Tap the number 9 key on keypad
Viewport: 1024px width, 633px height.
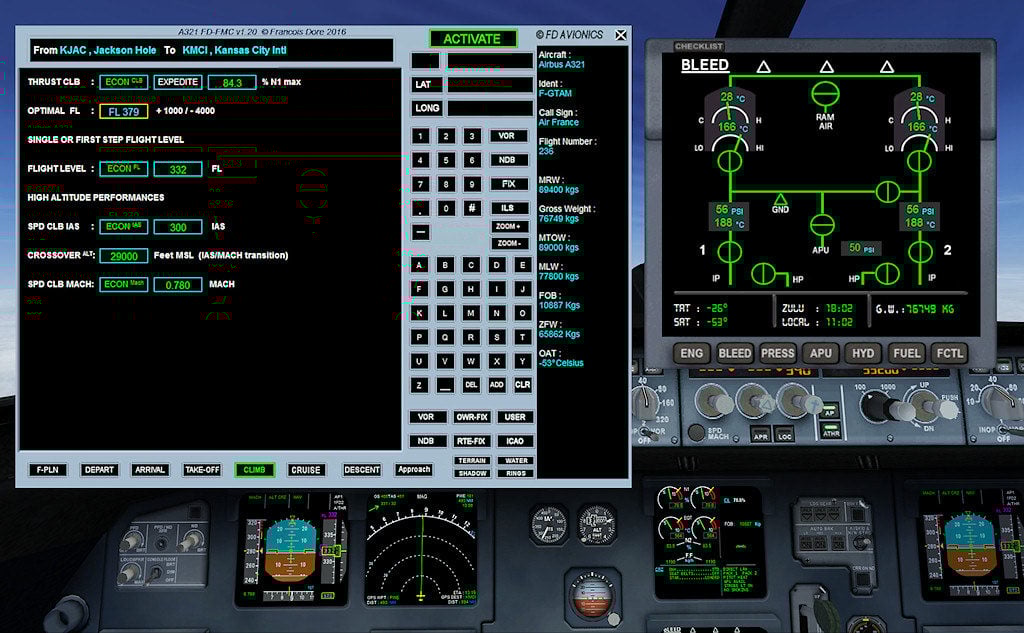tap(472, 185)
